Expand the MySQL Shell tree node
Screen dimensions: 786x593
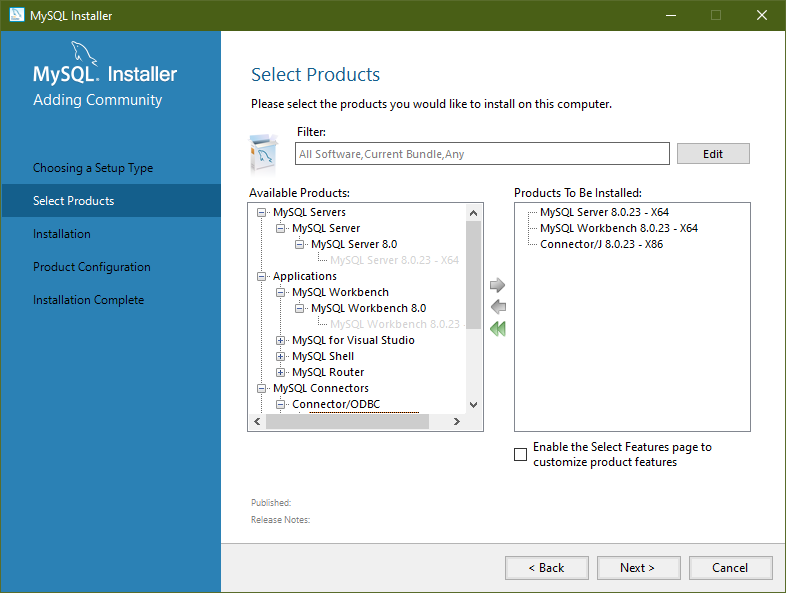tap(280, 357)
